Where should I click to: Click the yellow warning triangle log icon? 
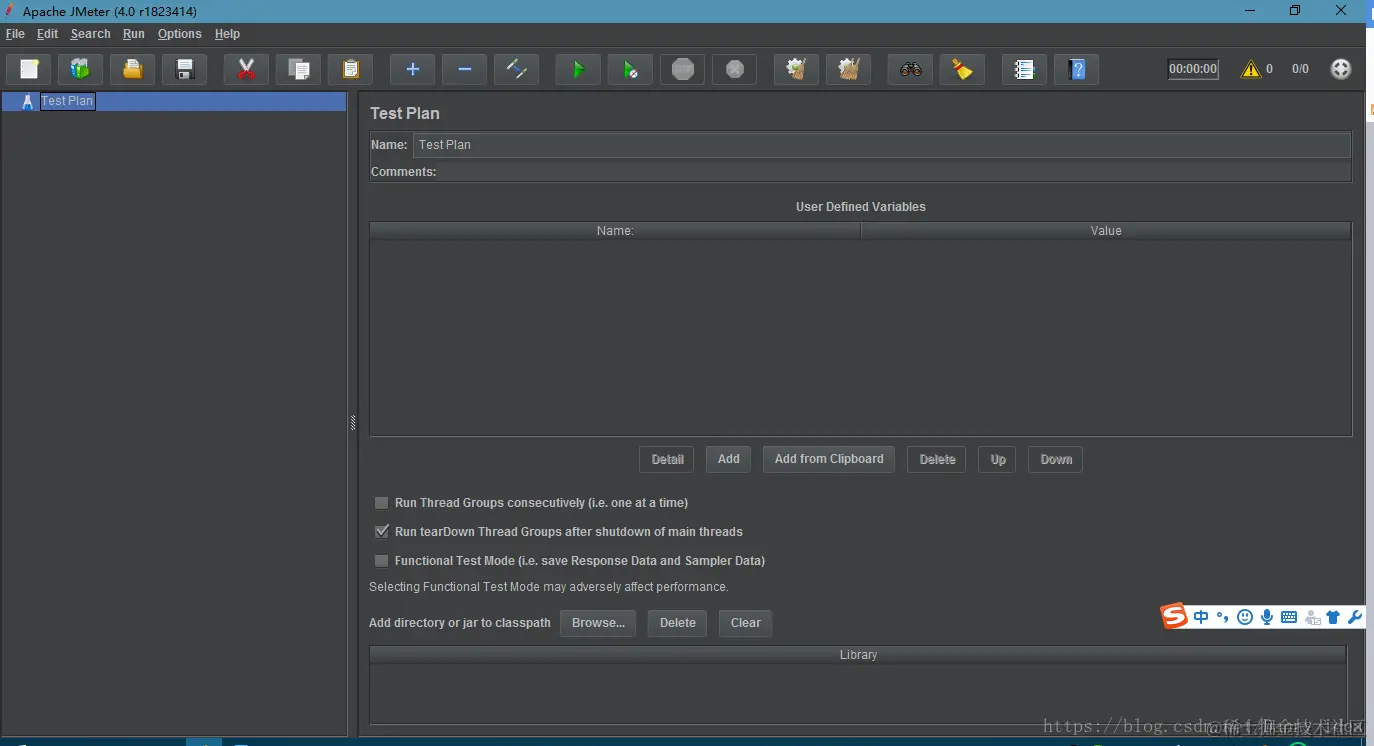coord(1250,69)
